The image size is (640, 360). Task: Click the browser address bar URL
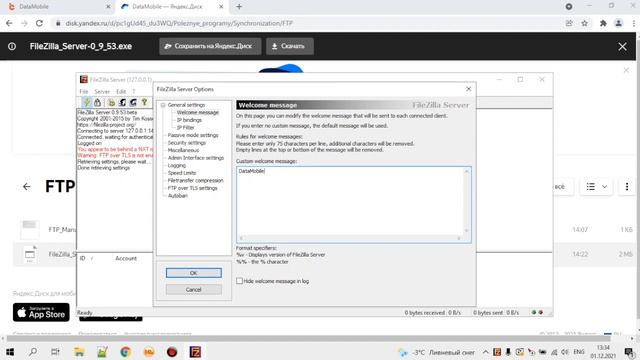point(179,23)
